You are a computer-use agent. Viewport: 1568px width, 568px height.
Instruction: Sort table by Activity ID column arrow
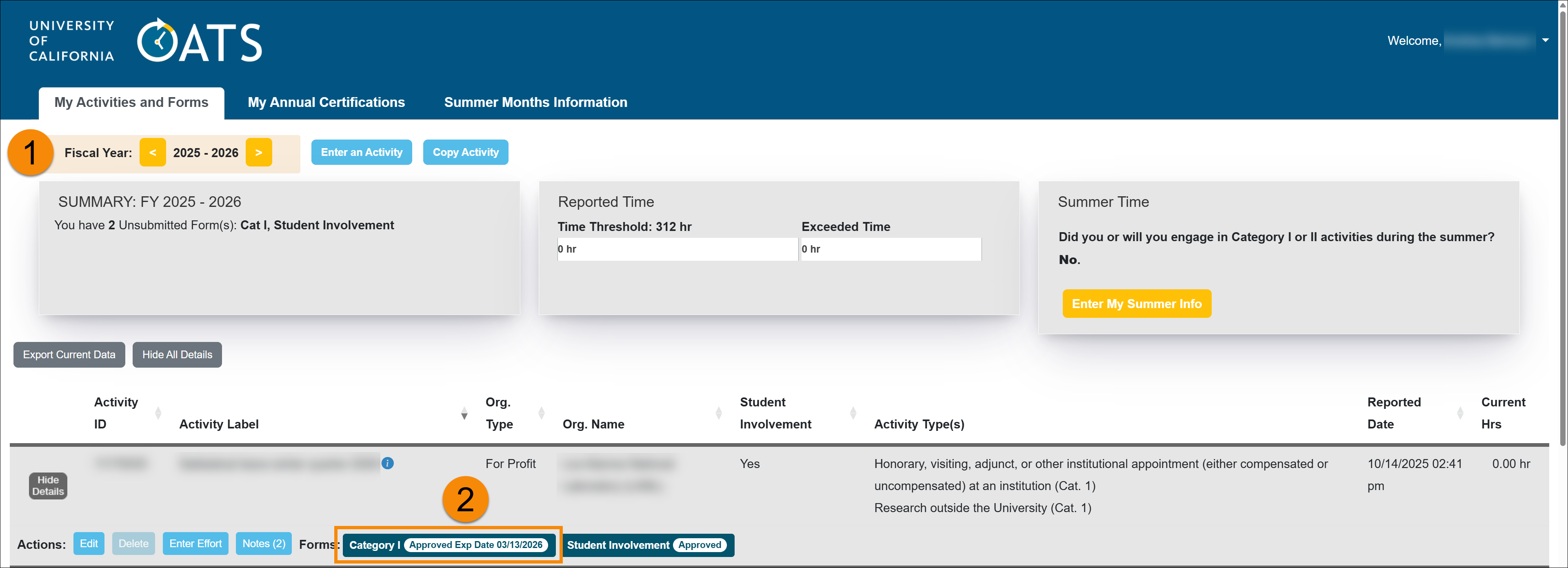tap(159, 413)
